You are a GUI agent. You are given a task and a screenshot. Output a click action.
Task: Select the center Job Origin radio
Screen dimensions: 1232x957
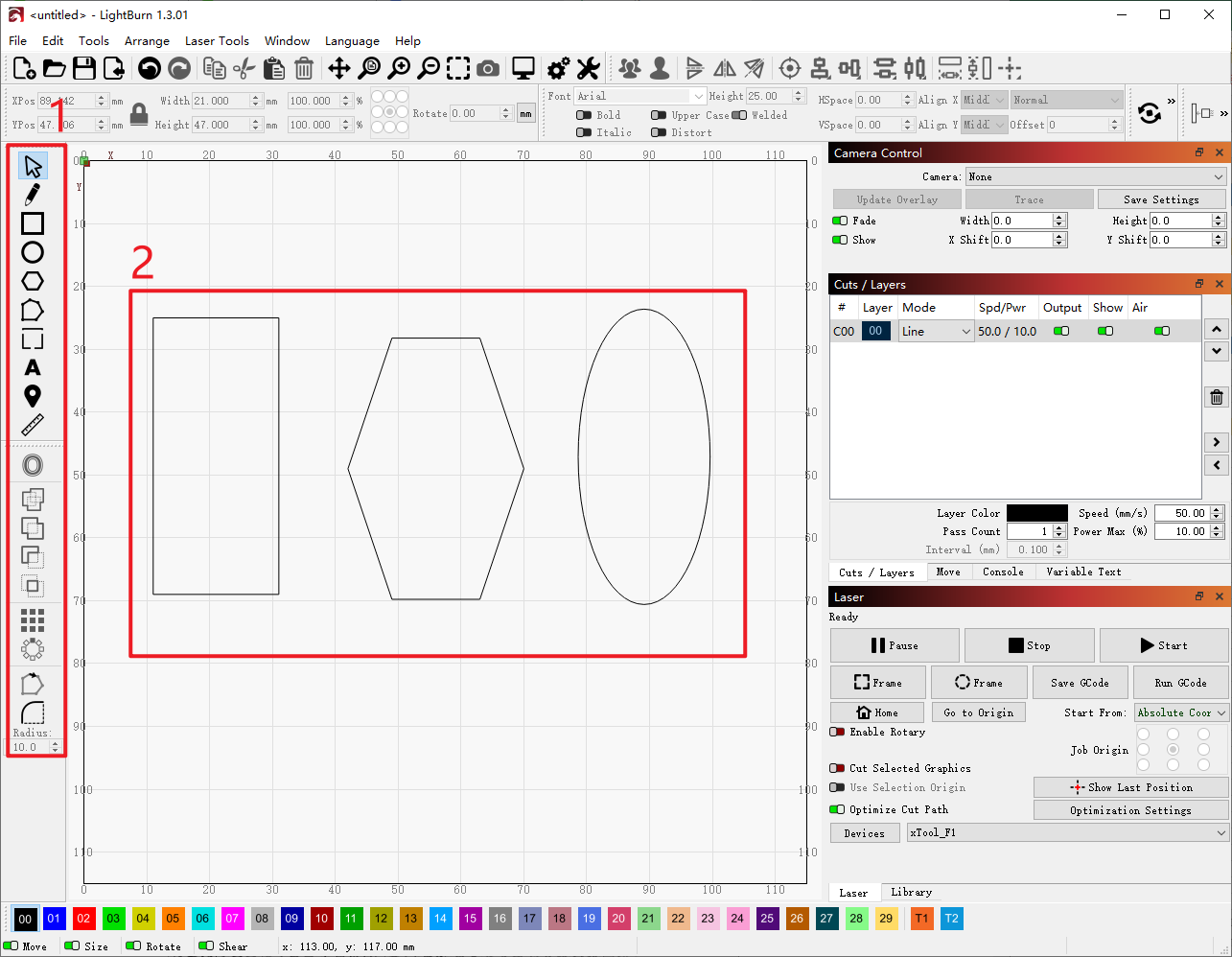coord(1173,750)
